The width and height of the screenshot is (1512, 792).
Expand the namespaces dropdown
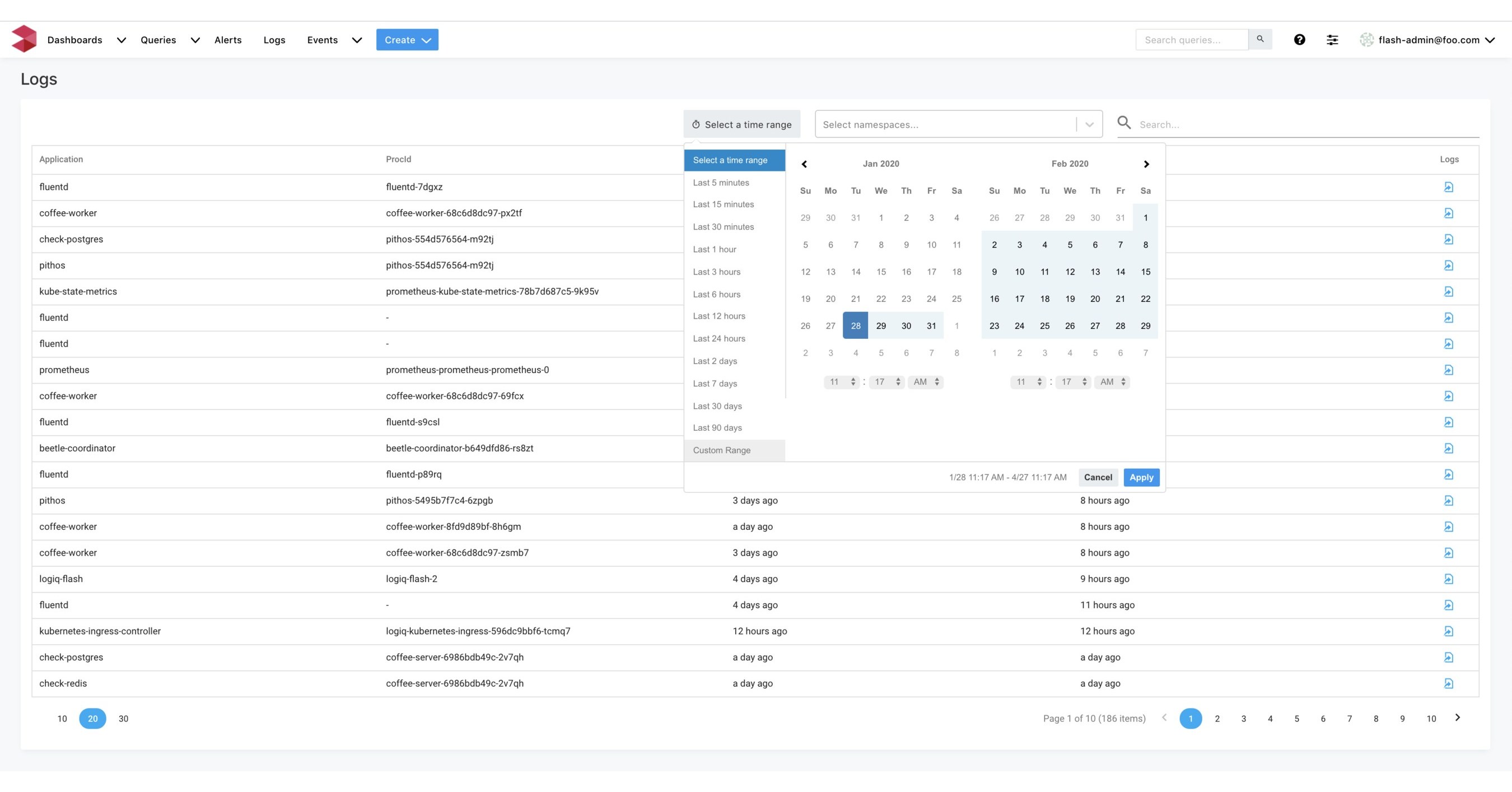(1090, 124)
